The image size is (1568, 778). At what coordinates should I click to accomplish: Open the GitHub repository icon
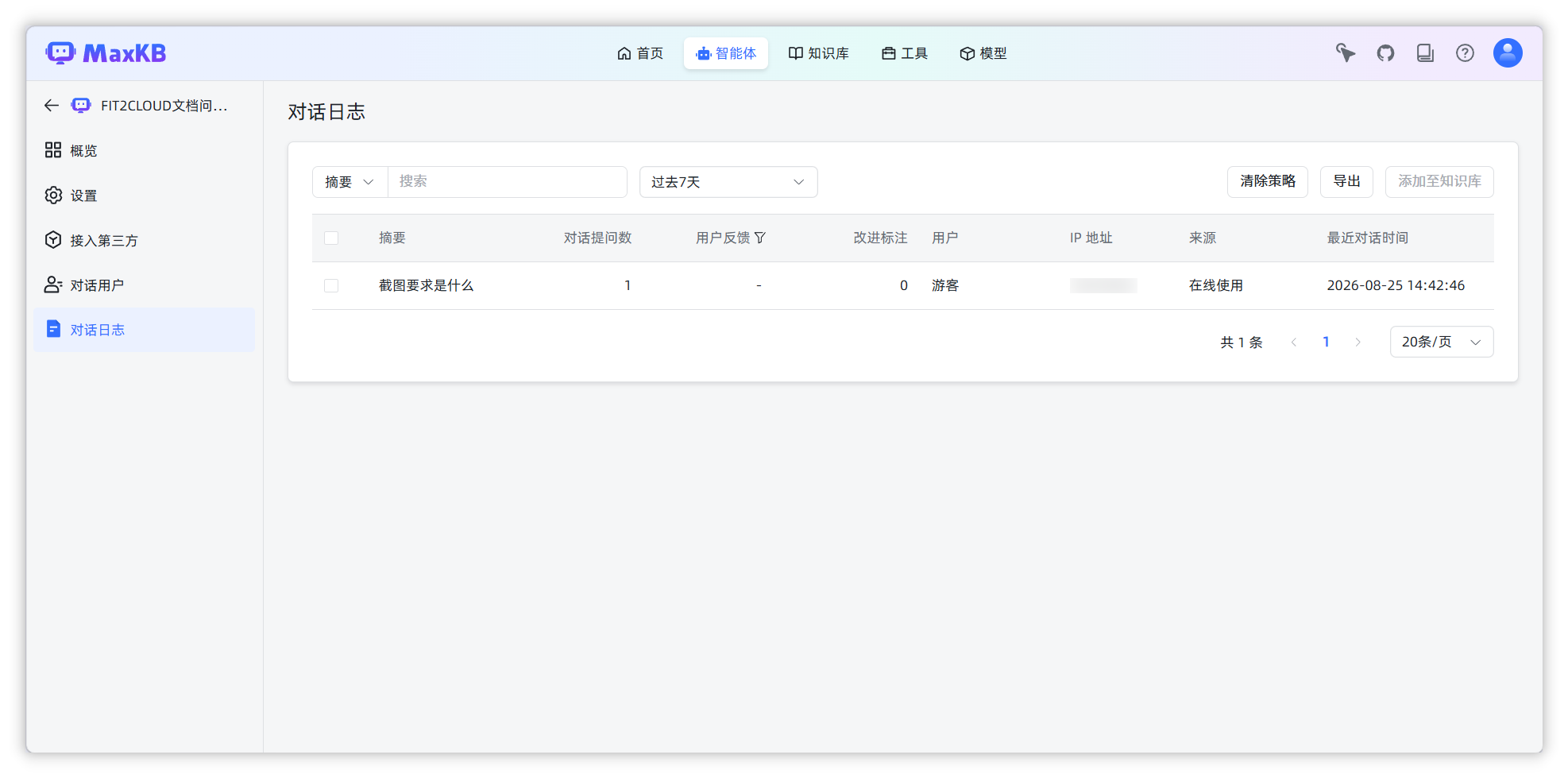(1385, 53)
